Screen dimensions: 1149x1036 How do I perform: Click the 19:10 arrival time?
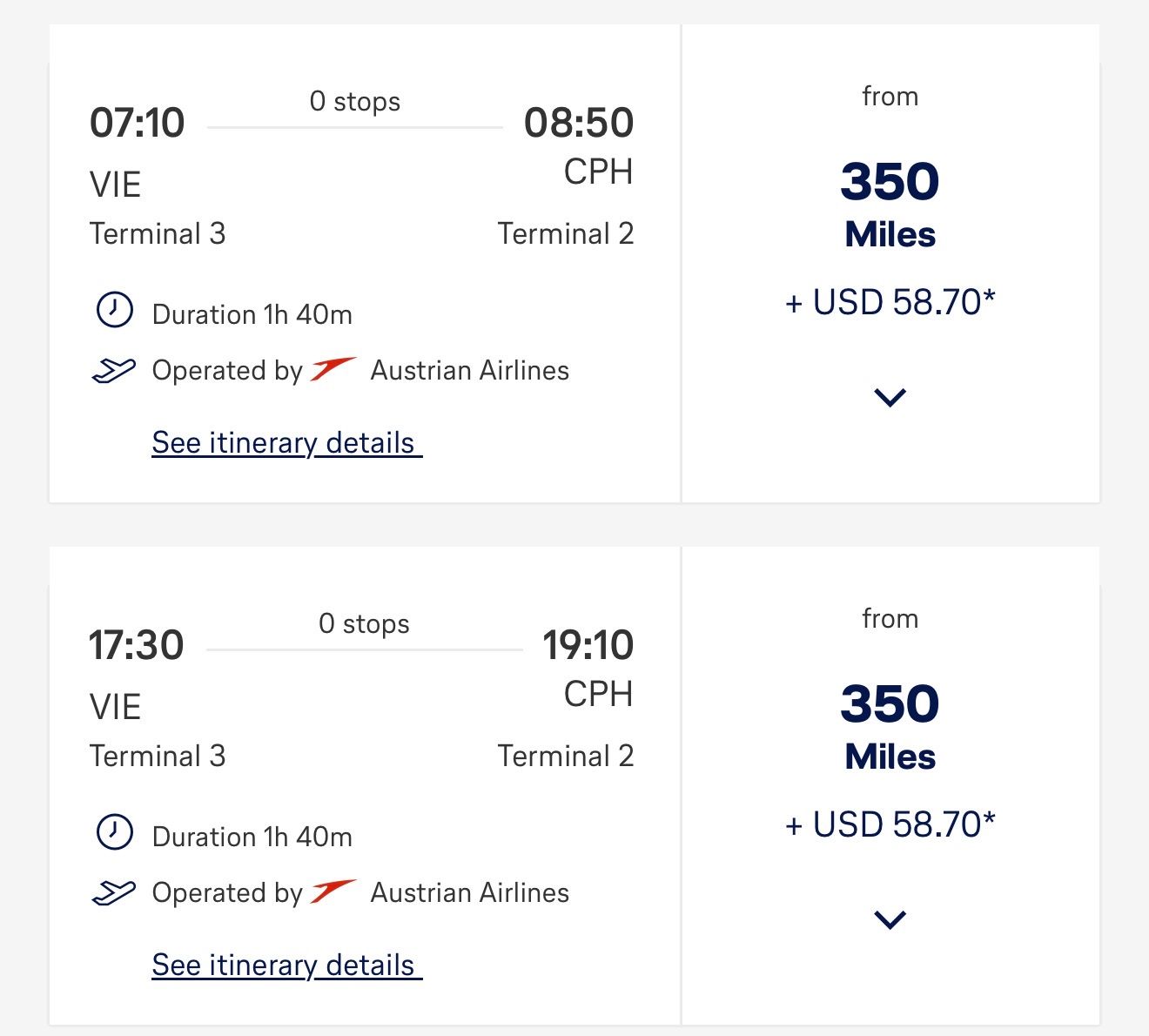[588, 645]
